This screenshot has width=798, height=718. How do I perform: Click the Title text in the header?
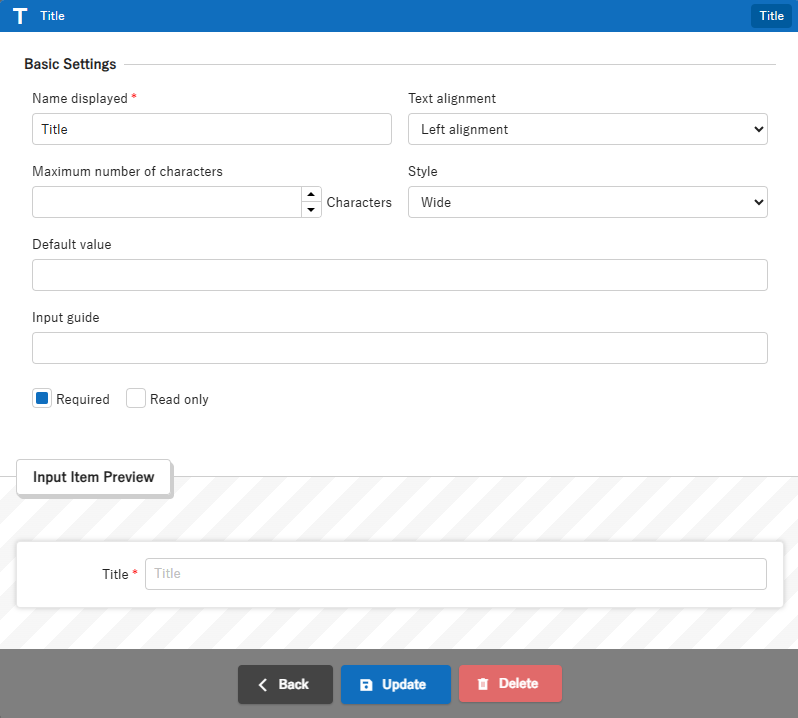52,16
